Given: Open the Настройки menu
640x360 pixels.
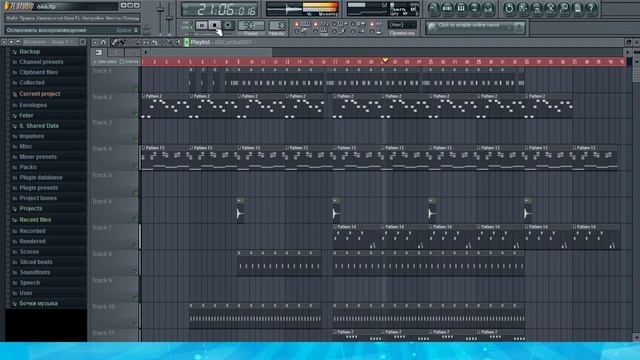Looking at the screenshot, I should (x=93, y=18).
